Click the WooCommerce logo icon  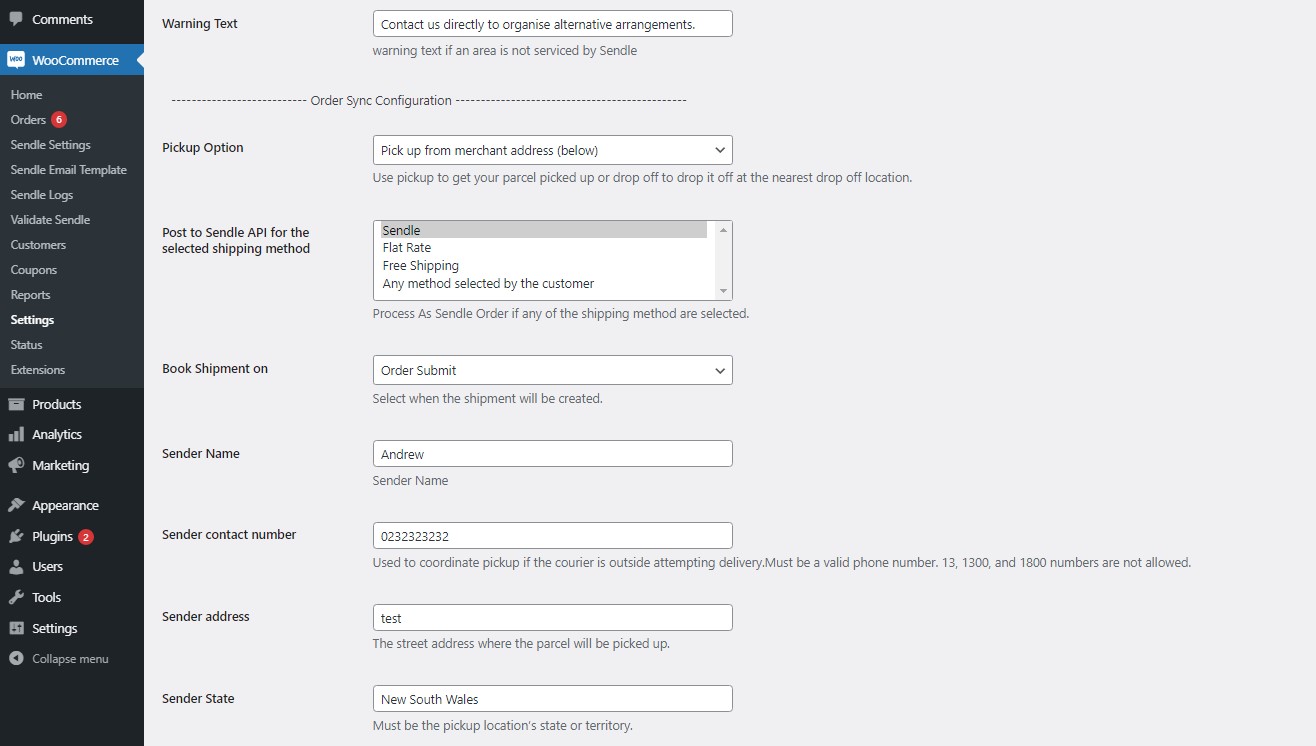(16, 60)
